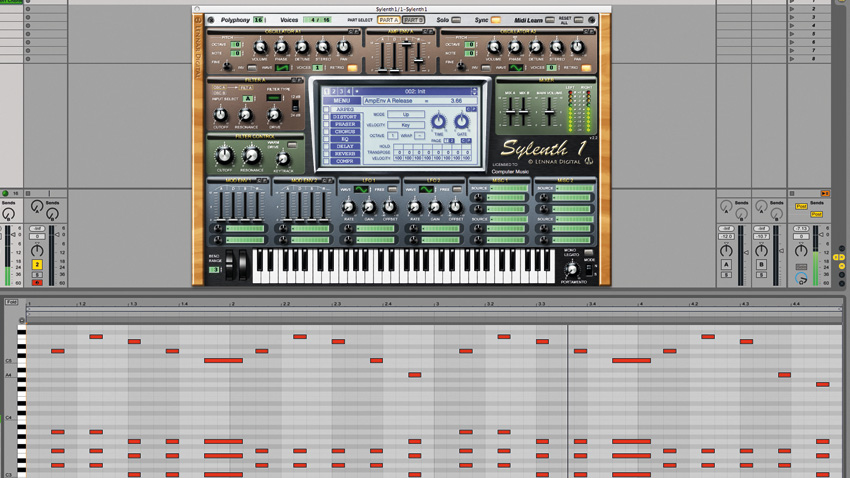Toggle Oscillator A2 Retrig button
This screenshot has height=478, width=850.
(x=586, y=68)
